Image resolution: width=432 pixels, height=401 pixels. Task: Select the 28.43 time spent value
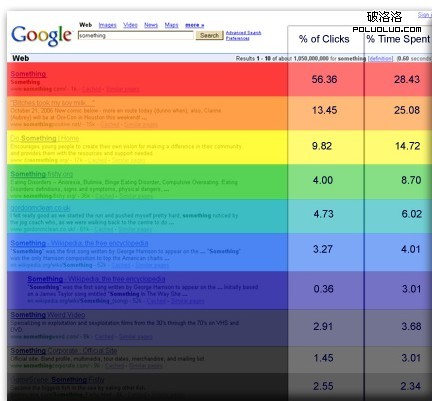point(407,79)
